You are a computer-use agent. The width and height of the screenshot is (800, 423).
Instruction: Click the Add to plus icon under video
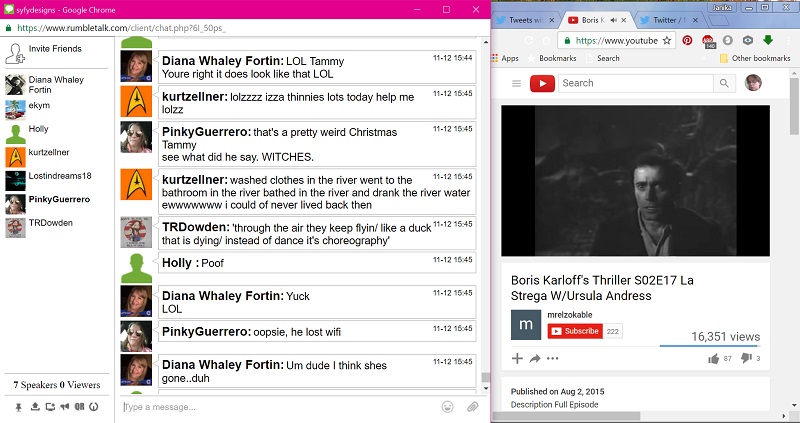517,358
